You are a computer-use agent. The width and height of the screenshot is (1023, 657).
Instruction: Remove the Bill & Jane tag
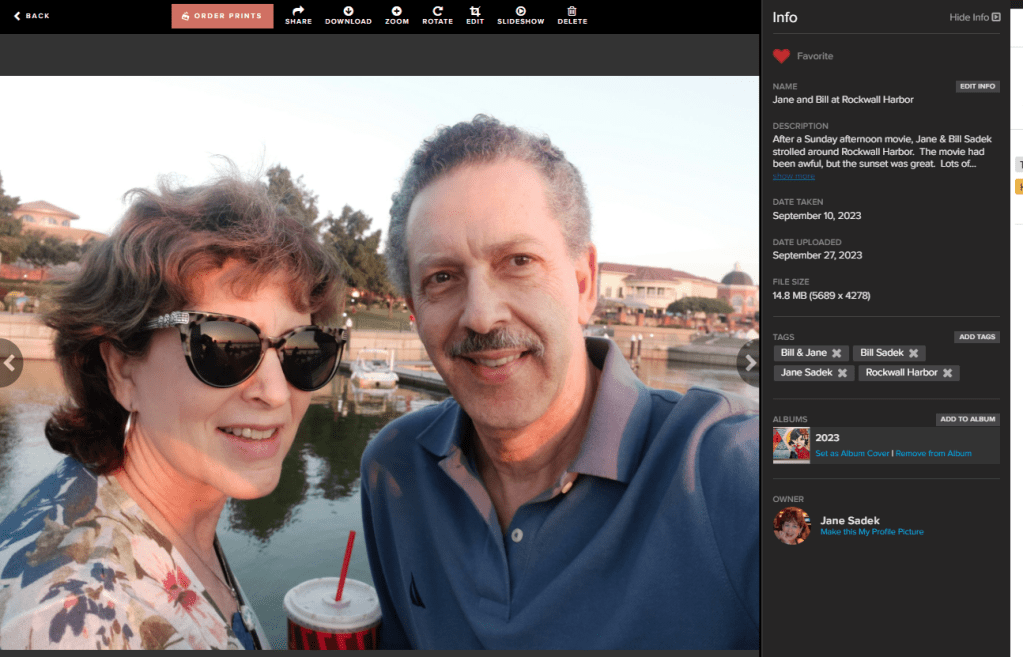click(836, 353)
